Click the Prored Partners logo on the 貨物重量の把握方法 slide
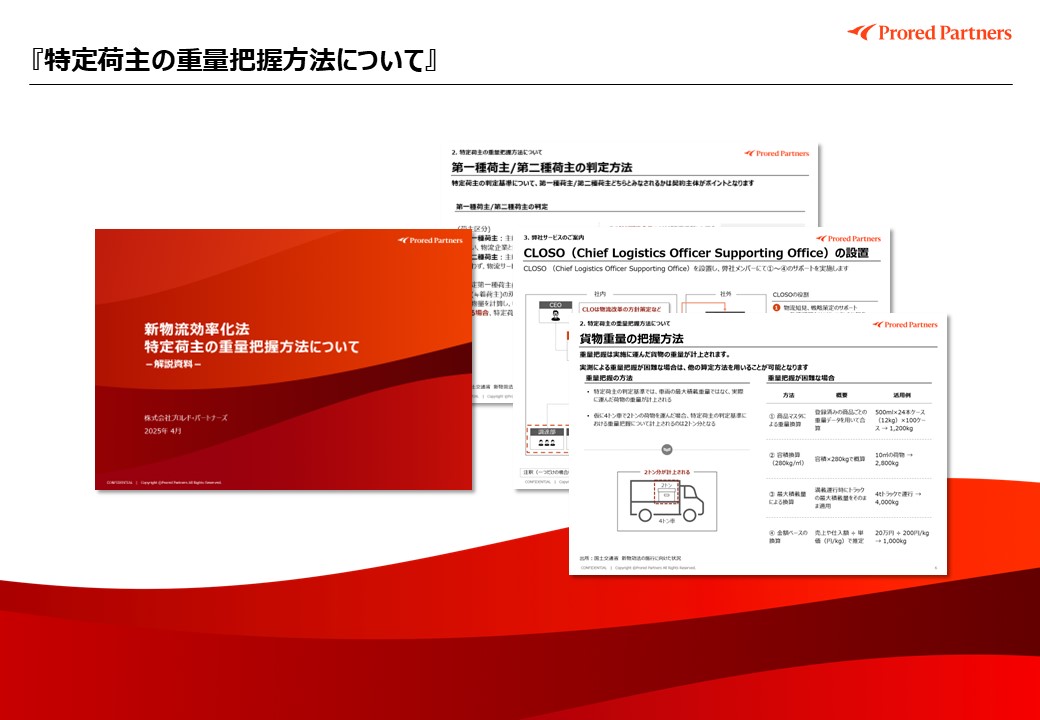1040x720 pixels. (x=905, y=324)
